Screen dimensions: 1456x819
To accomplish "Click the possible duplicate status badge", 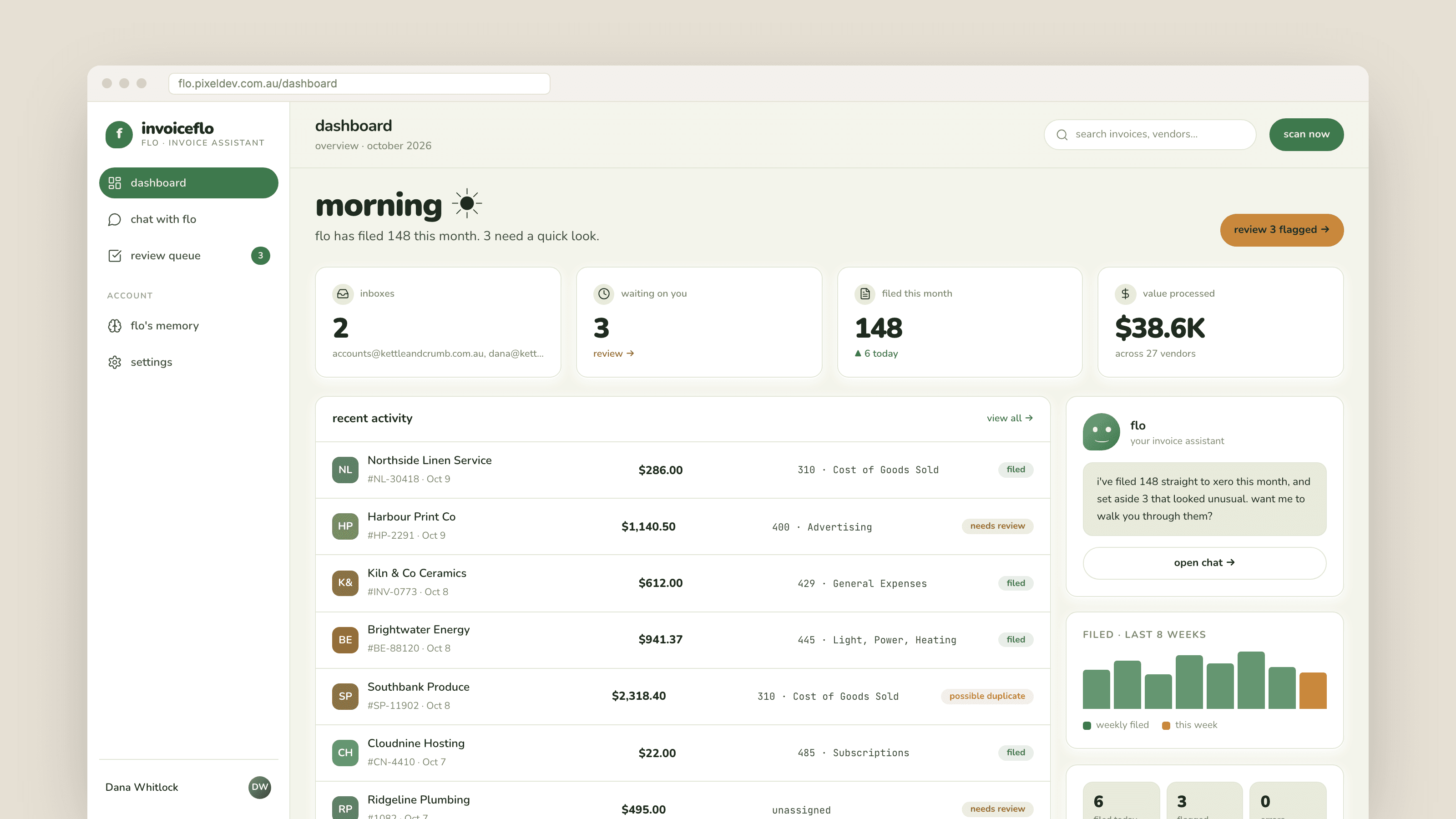I will (987, 696).
